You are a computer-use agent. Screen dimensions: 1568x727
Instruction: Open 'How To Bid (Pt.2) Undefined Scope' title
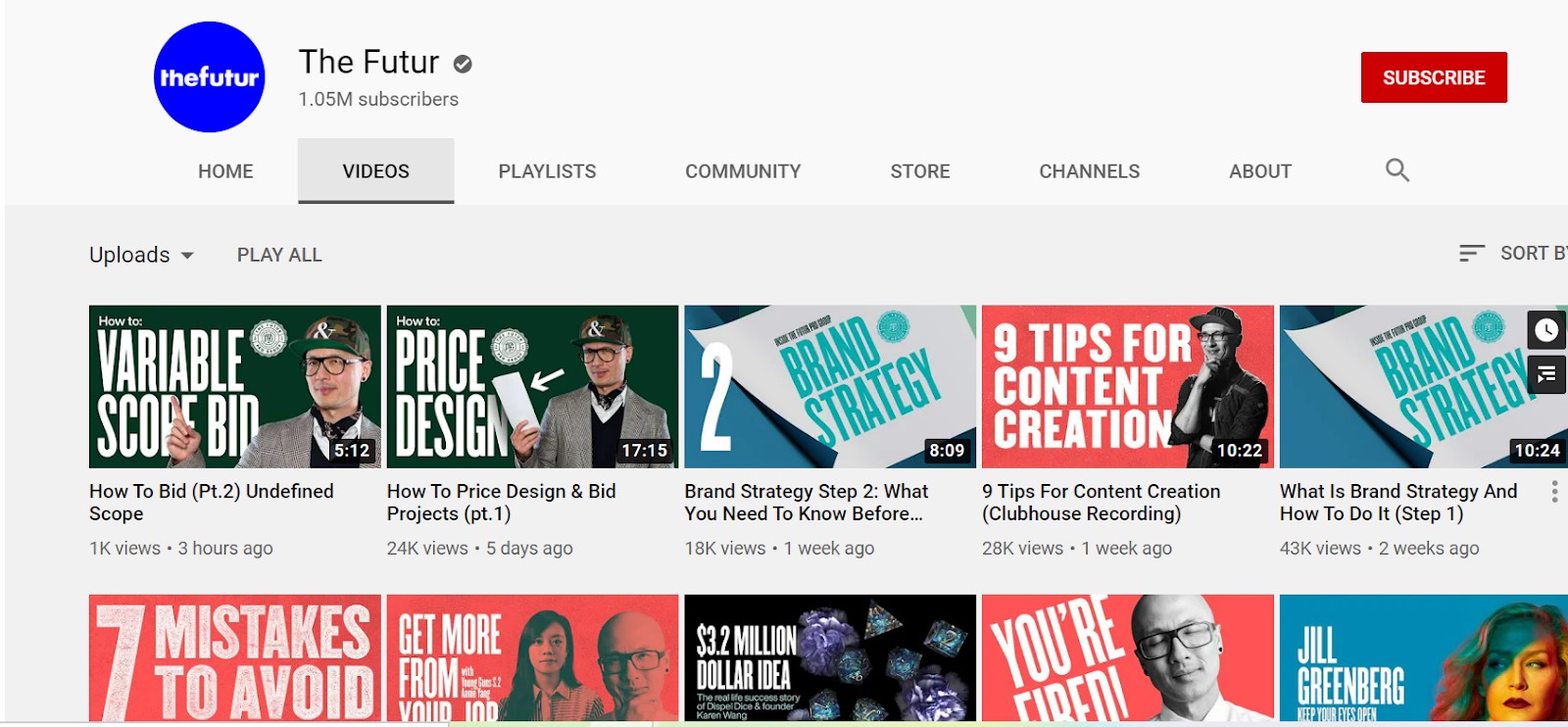click(212, 503)
